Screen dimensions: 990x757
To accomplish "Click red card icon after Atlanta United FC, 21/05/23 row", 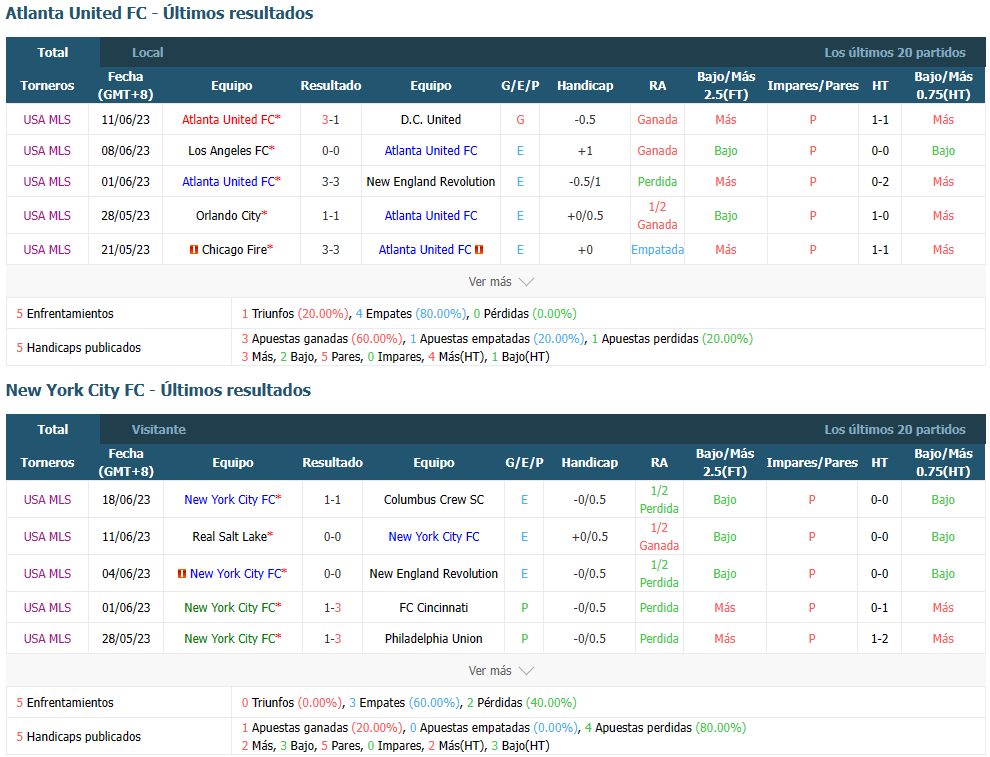I will click(x=479, y=250).
